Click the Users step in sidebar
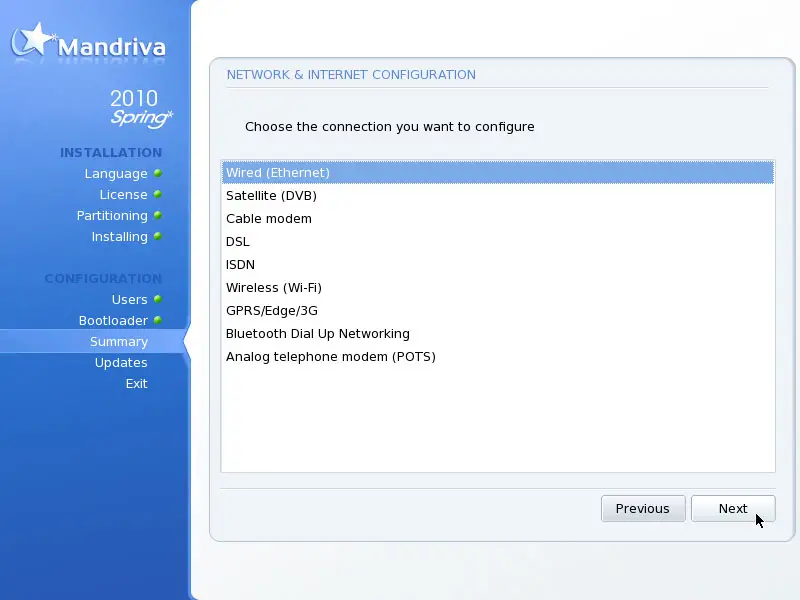Viewport: 800px width, 600px height. point(130,299)
